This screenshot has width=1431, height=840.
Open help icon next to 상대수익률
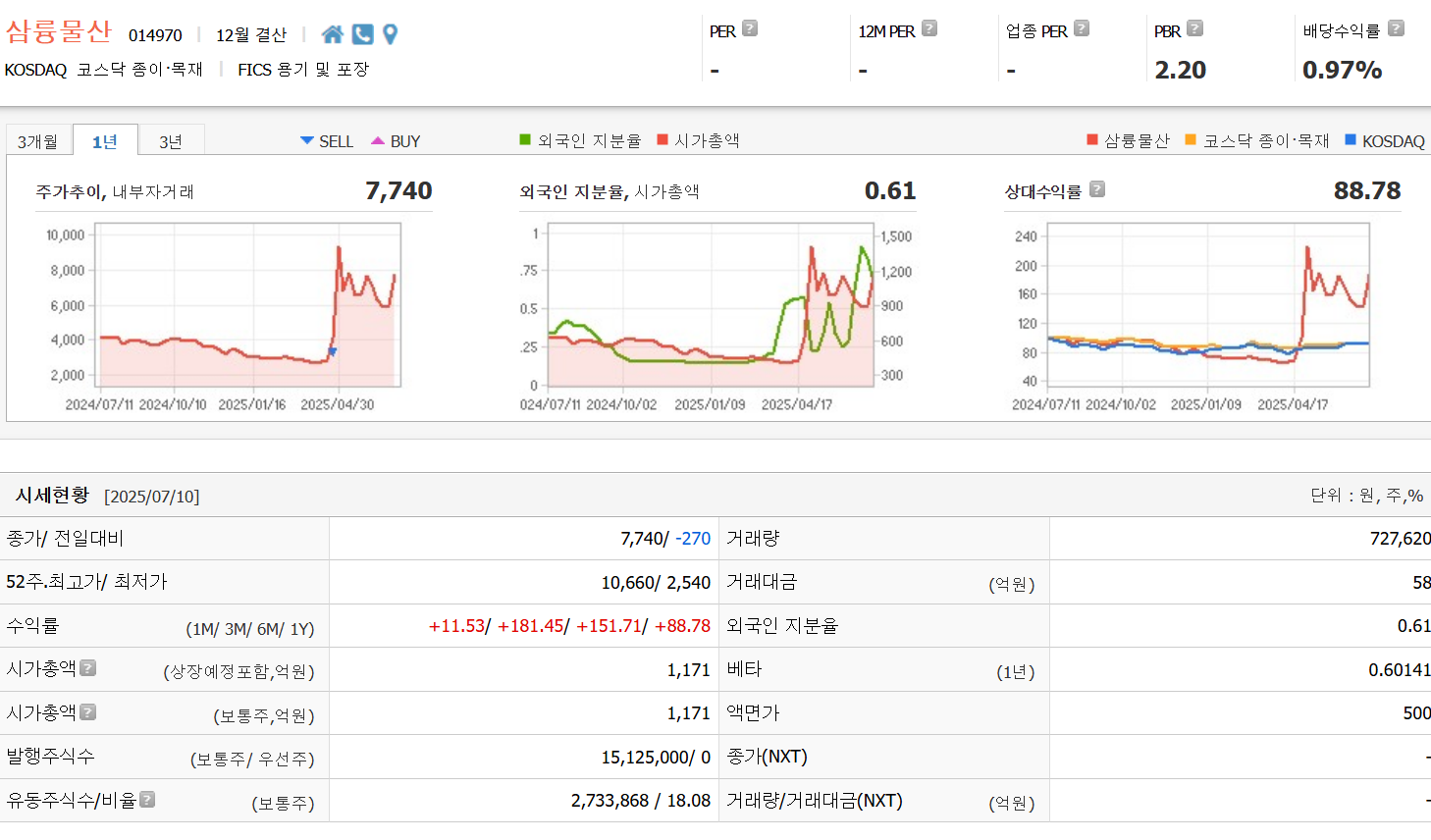click(x=1097, y=189)
